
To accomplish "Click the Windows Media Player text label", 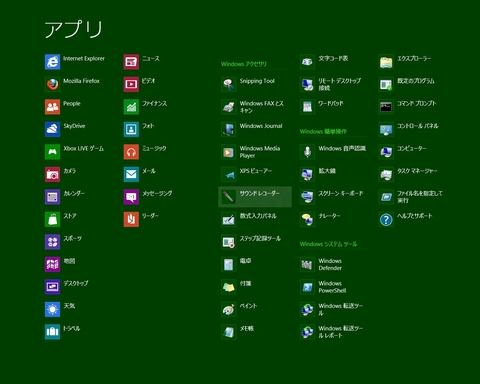I will 260,152.
